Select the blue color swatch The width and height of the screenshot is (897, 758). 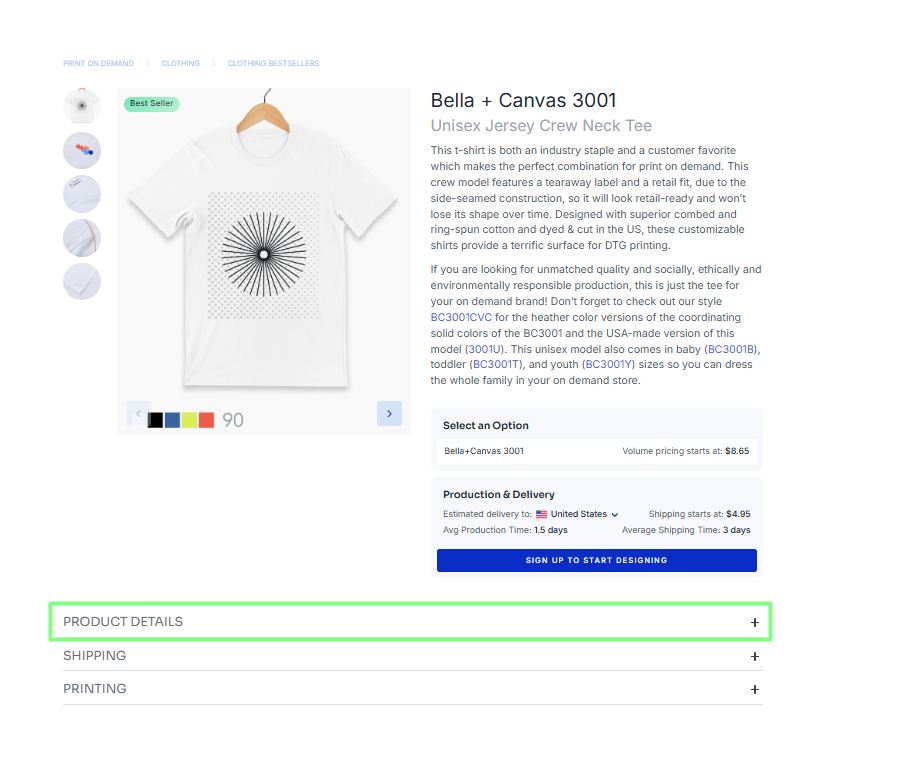coord(172,420)
